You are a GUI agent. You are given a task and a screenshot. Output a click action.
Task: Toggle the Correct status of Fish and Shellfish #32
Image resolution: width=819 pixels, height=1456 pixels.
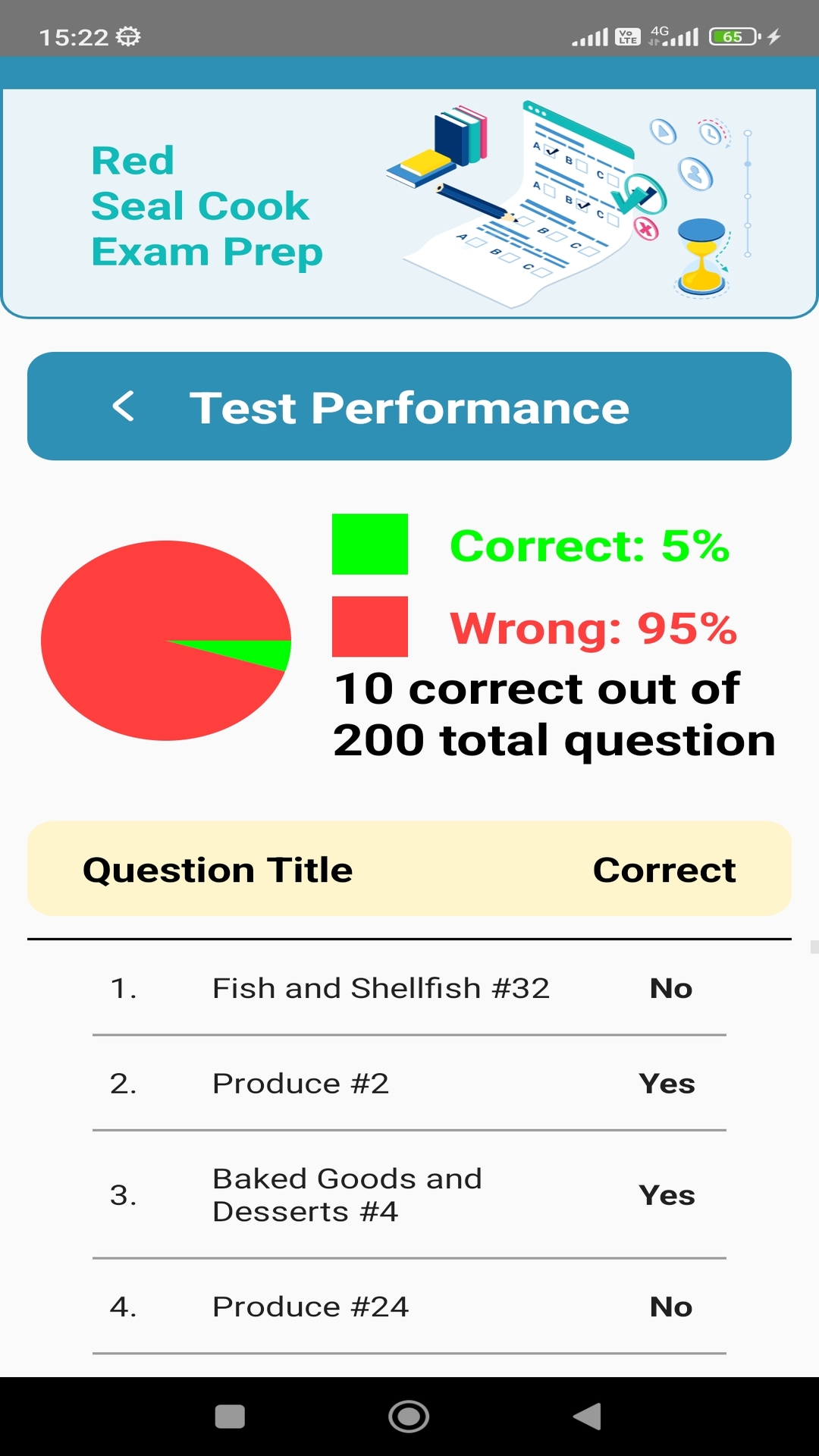point(669,988)
